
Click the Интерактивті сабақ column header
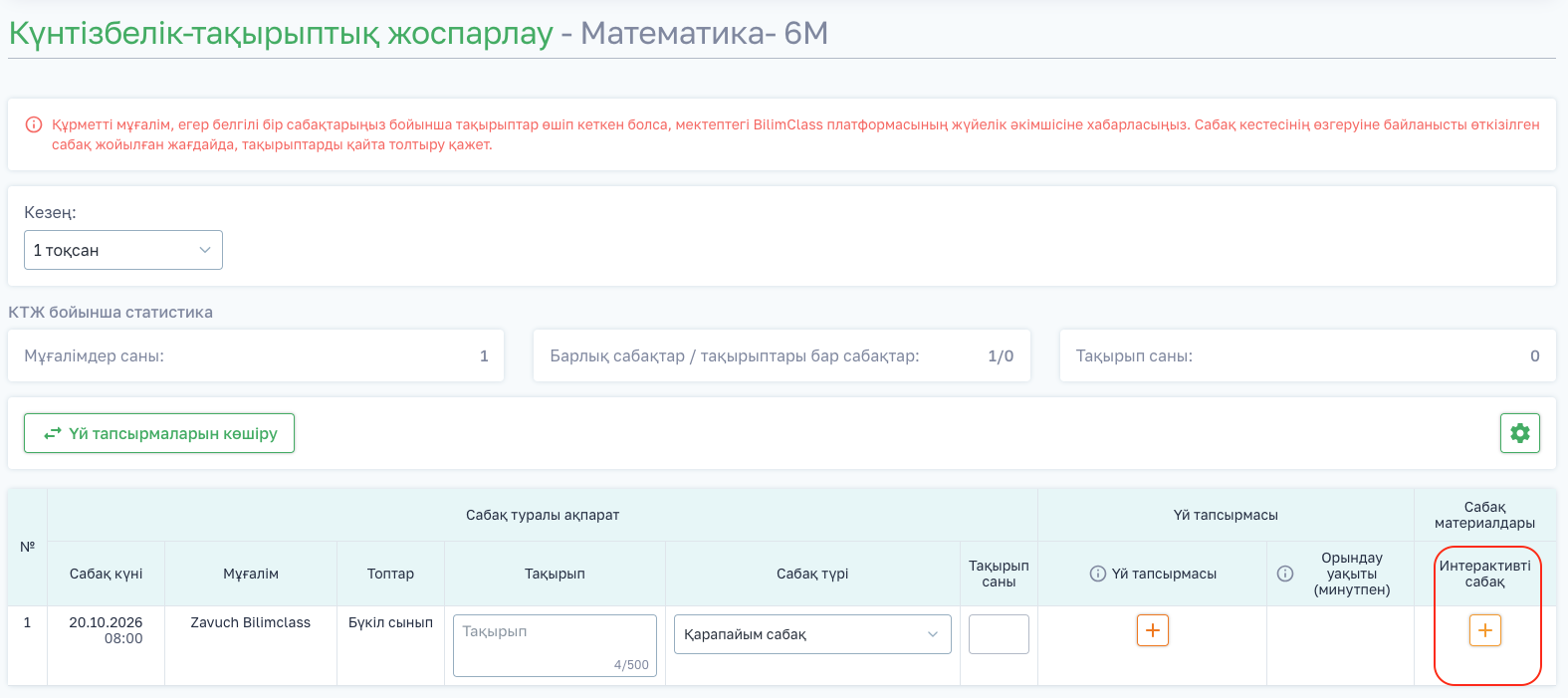click(1484, 574)
